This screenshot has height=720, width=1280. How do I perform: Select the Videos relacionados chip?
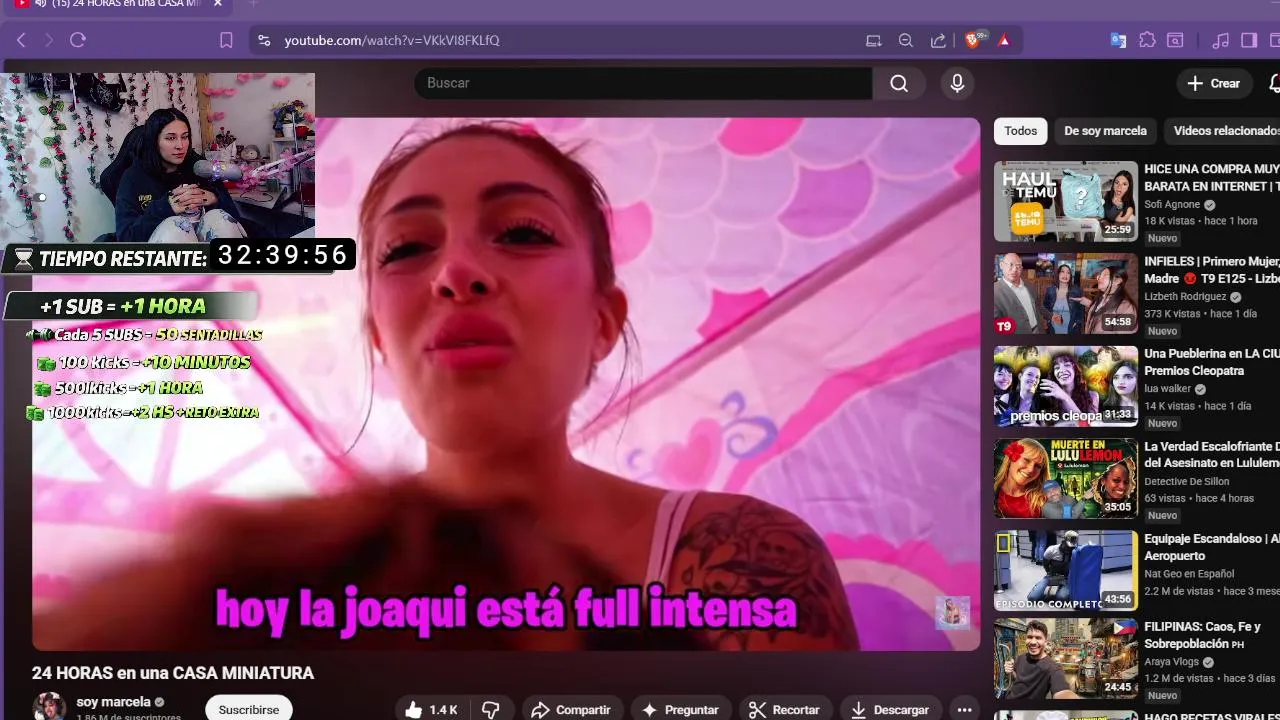click(x=1222, y=131)
